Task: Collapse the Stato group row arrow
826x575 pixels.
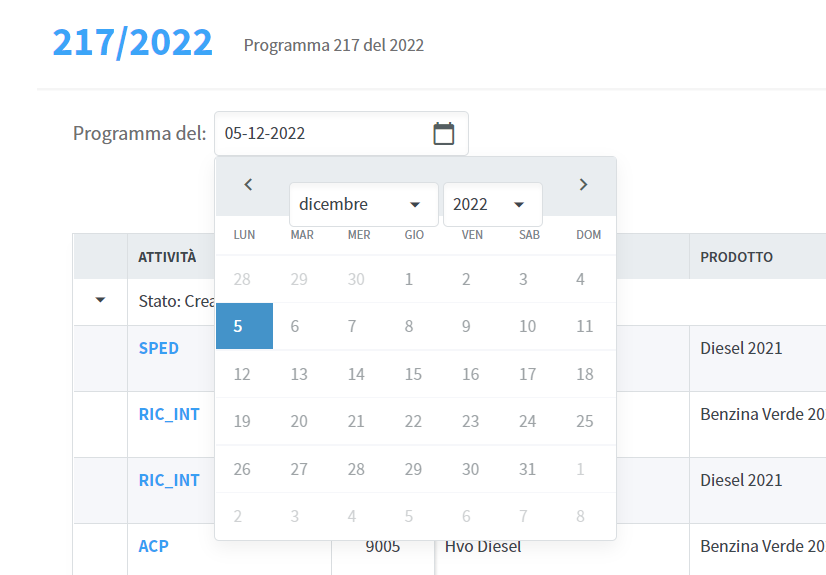Action: [x=100, y=300]
